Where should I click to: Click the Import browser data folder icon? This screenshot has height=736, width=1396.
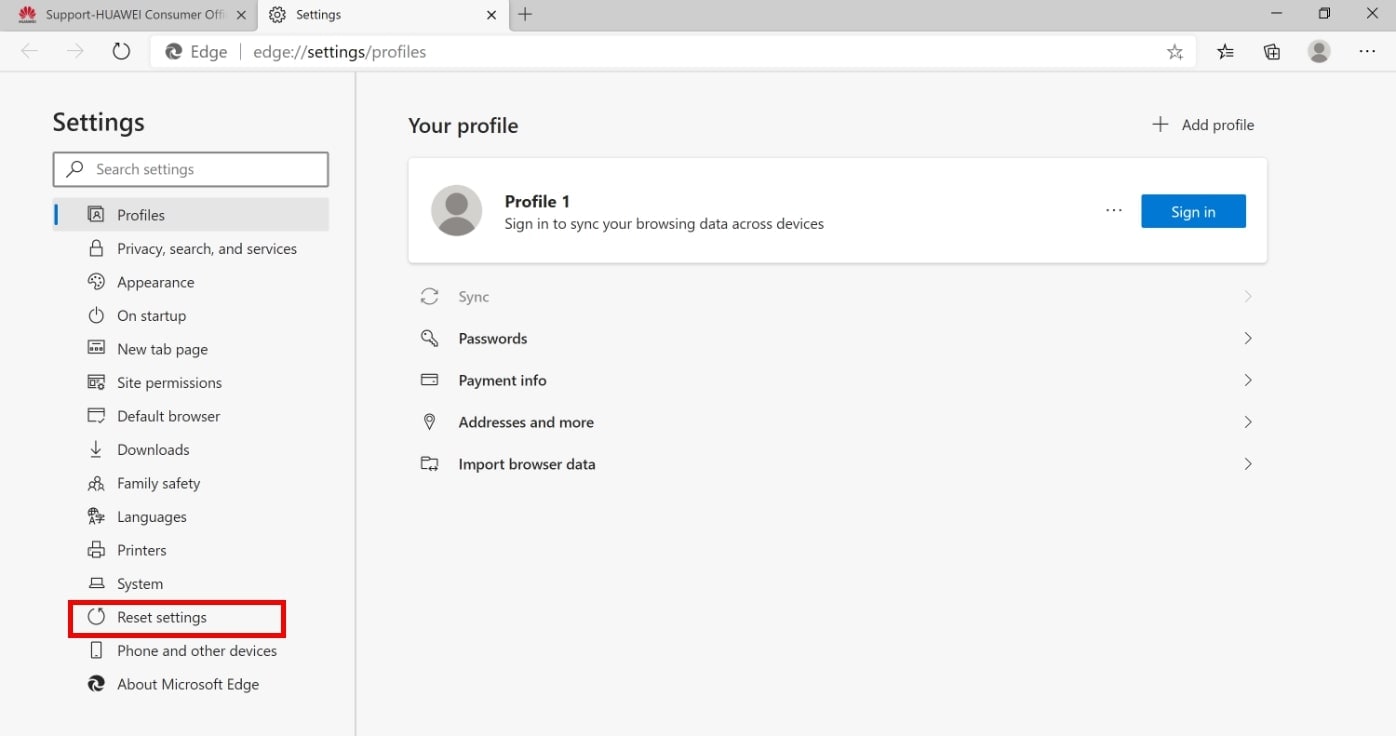click(429, 464)
